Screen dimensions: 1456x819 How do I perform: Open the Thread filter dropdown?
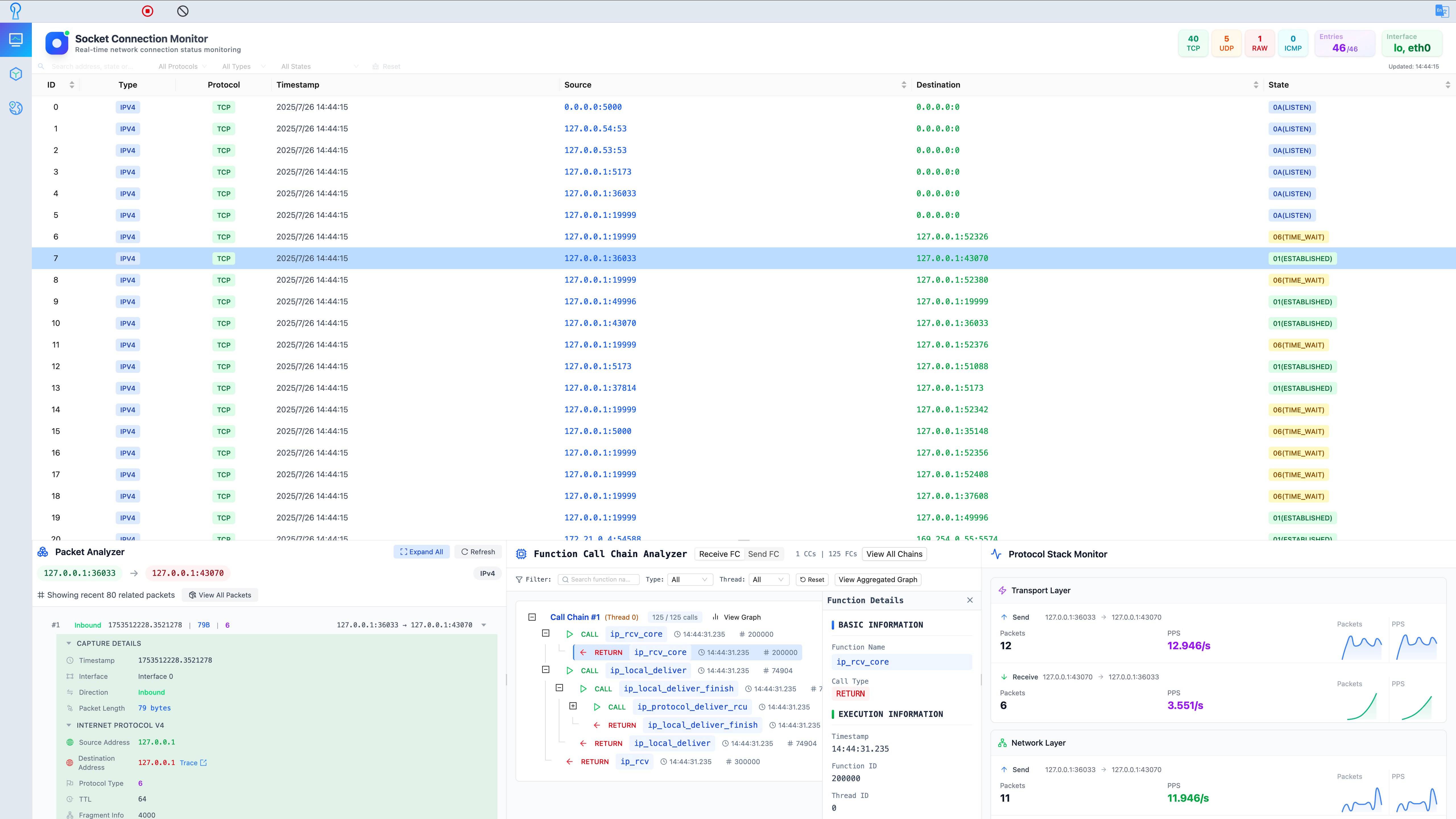[x=769, y=579]
